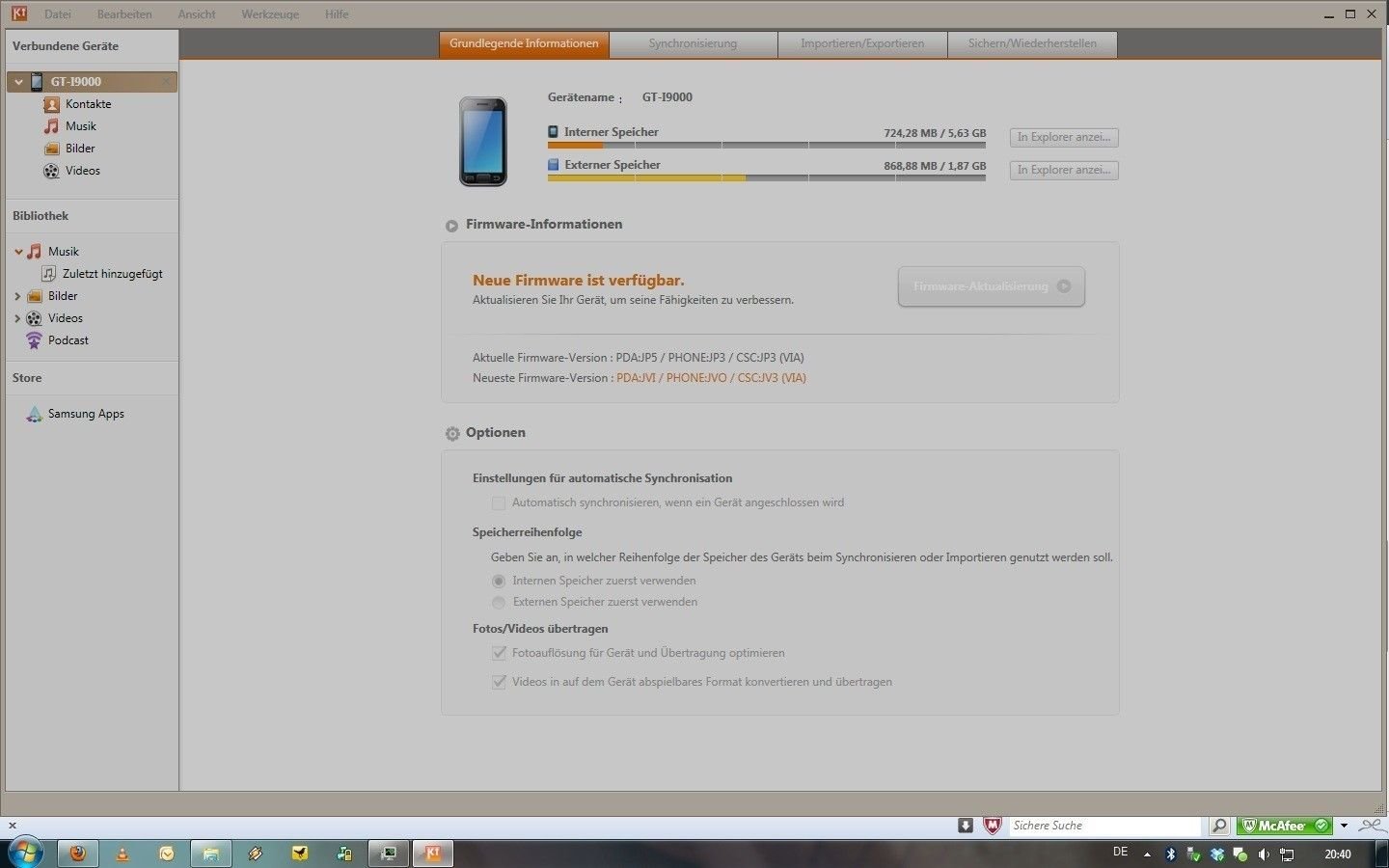Screen dimensions: 1389x868
Task: Open the Bearbeiten menu
Action: (x=124, y=14)
